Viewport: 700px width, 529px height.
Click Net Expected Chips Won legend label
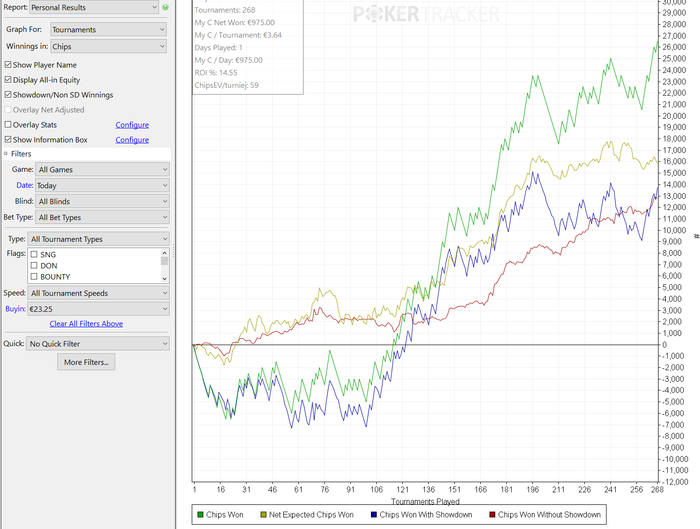(311, 515)
